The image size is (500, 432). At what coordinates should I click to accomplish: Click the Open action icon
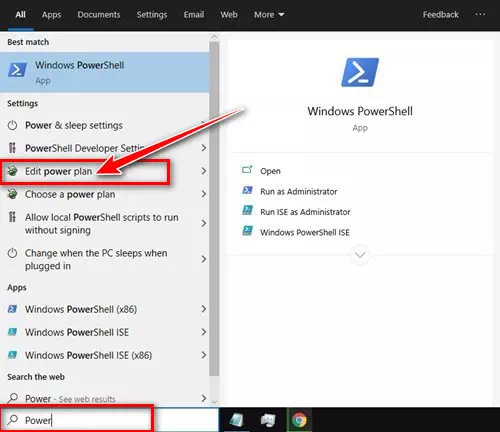coord(247,170)
